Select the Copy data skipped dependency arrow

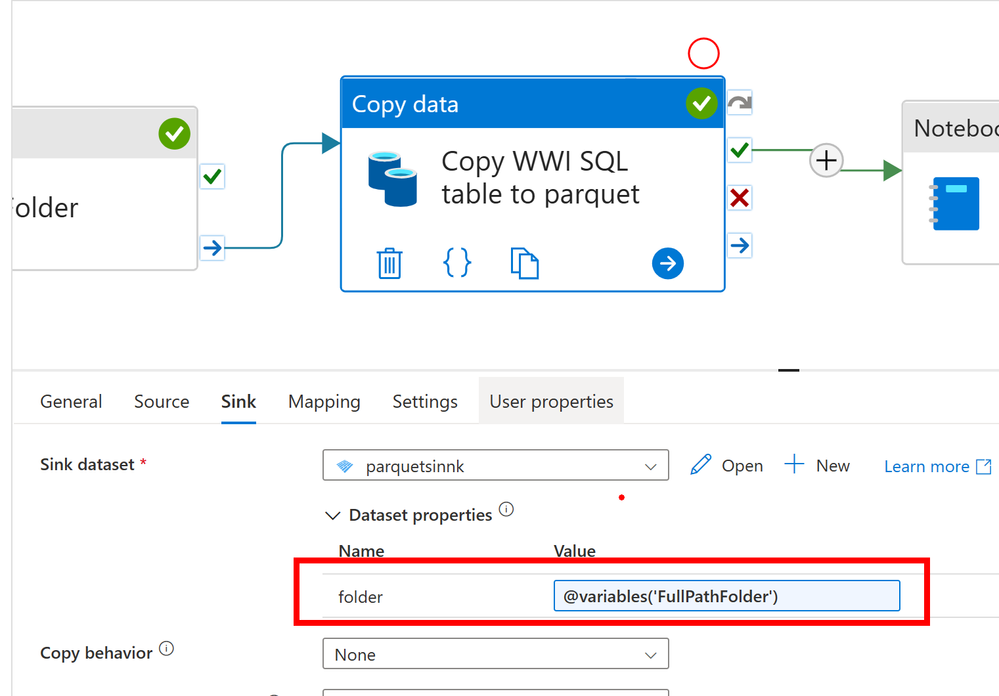coord(740,102)
